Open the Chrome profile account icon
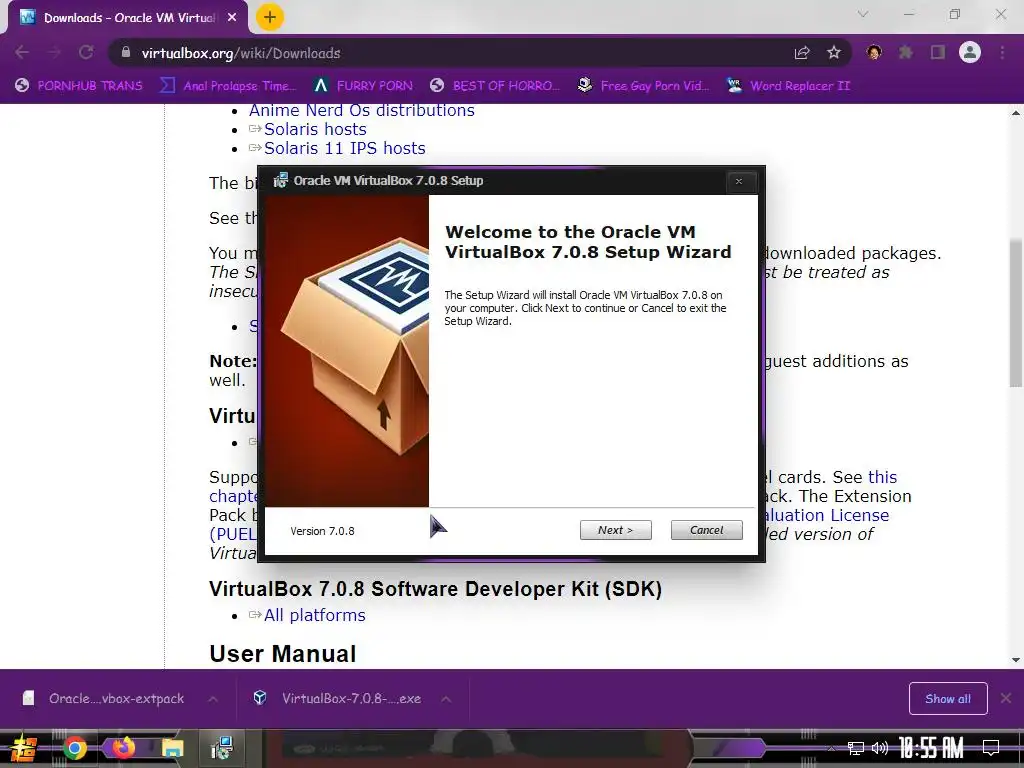 click(x=970, y=52)
